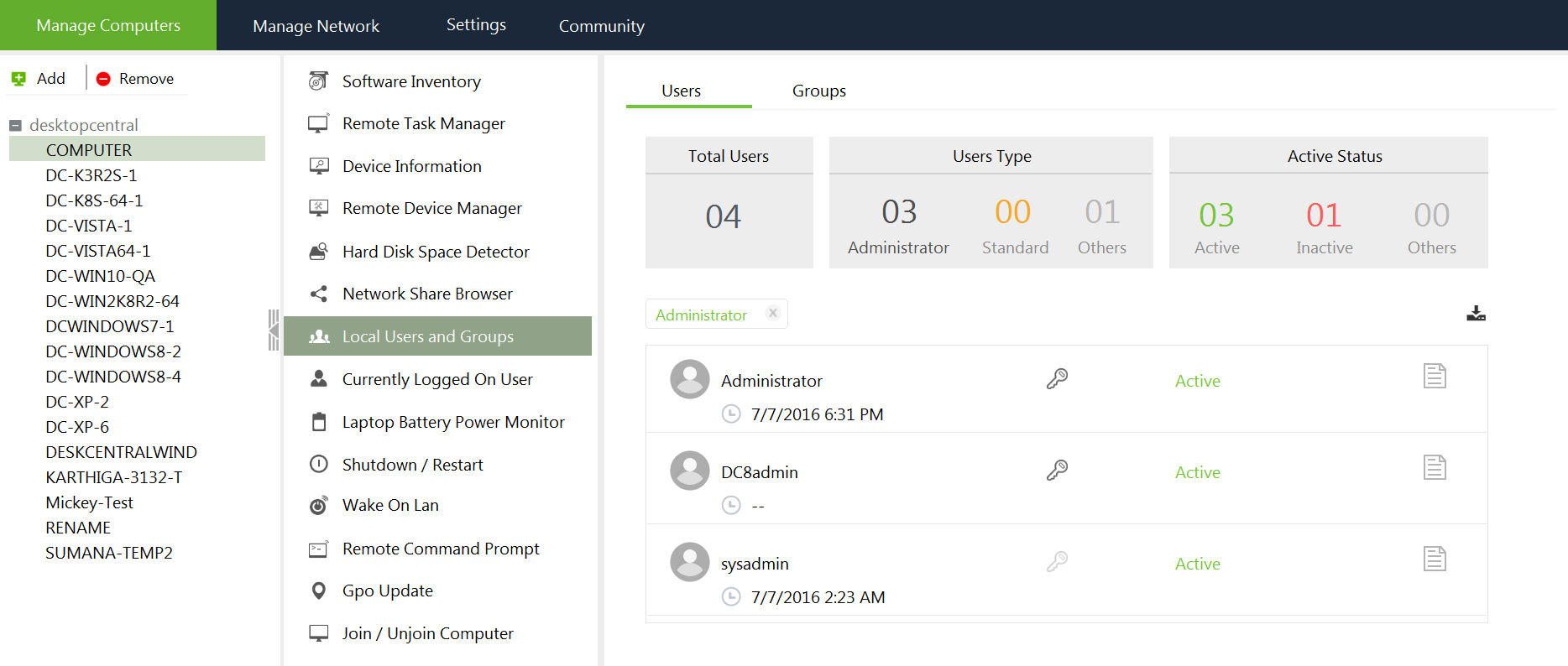
Task: Open Software Inventory tool
Action: pos(411,81)
